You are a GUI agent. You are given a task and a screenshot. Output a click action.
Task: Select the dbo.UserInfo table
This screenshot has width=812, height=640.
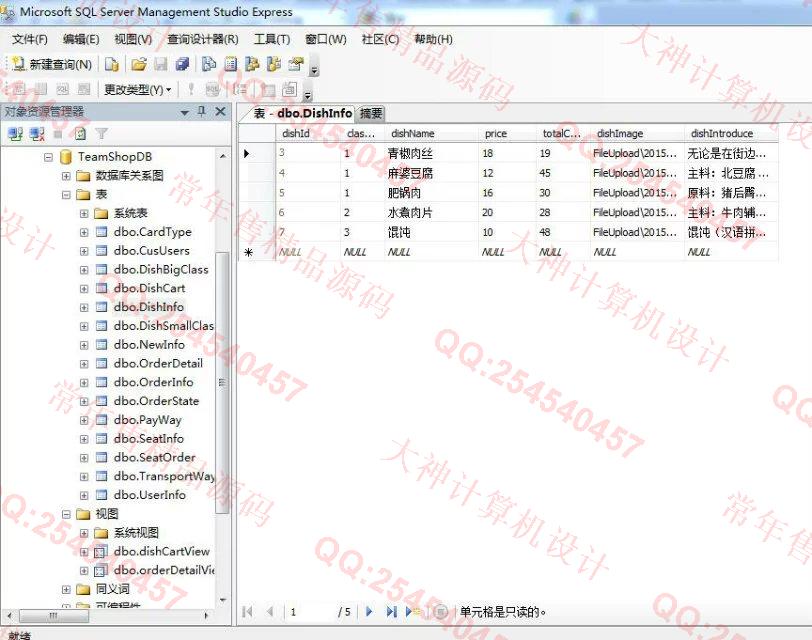[x=150, y=495]
